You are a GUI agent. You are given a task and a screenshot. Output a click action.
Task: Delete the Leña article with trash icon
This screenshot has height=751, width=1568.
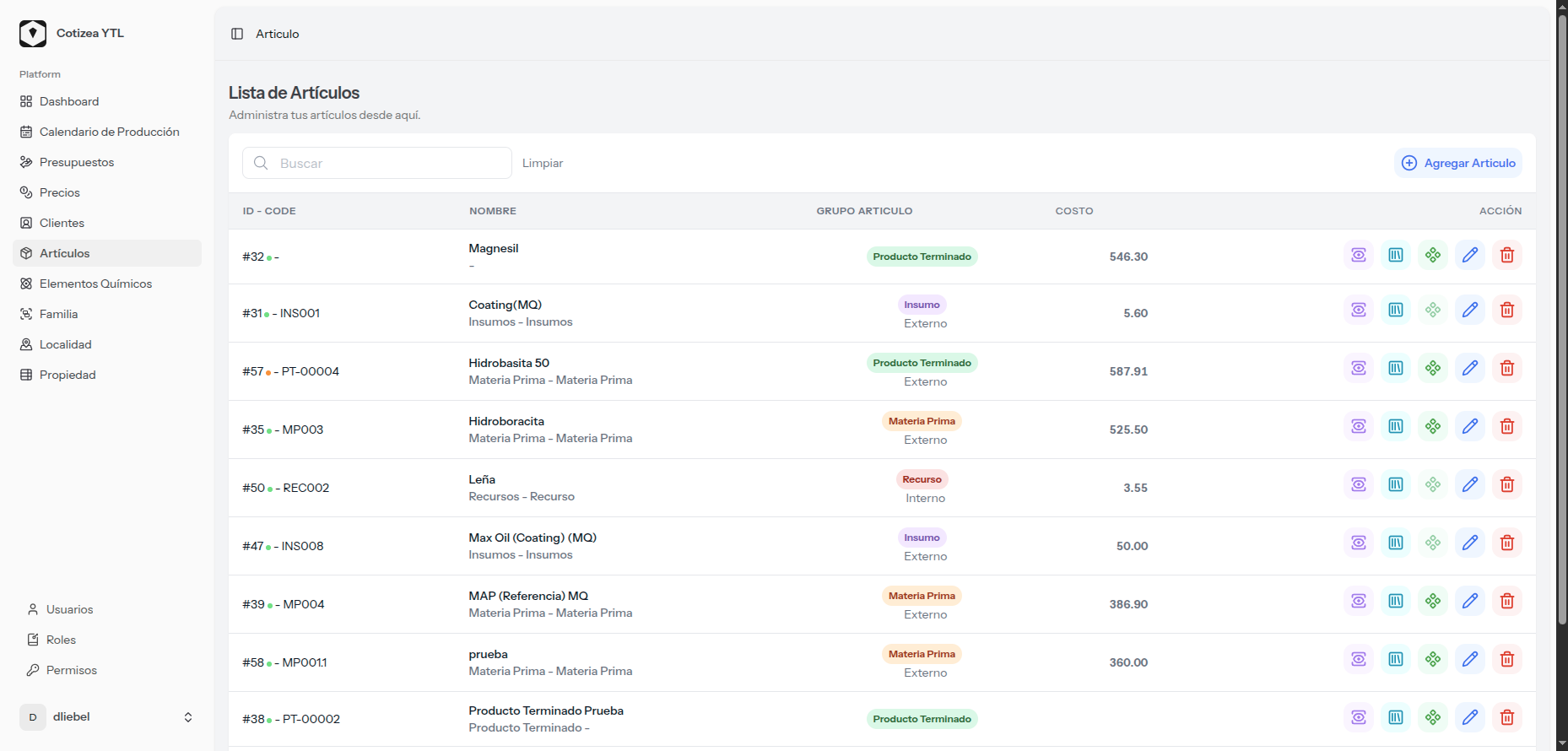tap(1506, 484)
